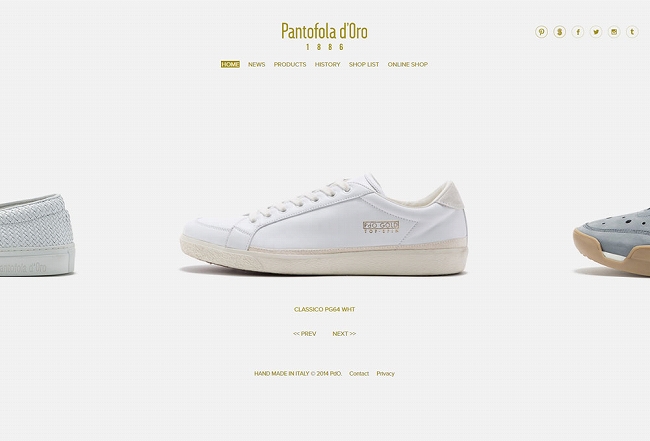Viewport: 650px width, 441px height.
Task: Visit the ONLINE SHOP link
Action: click(x=408, y=65)
